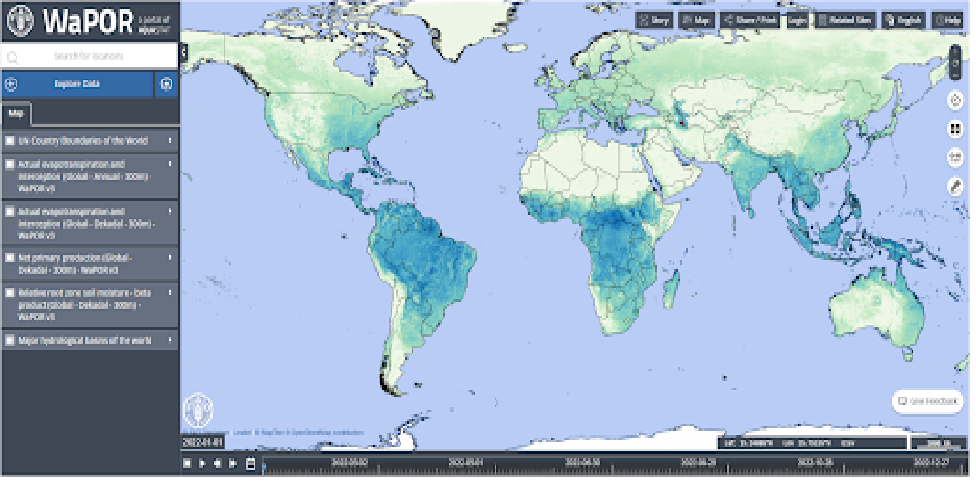Toggle Net primary production layer checkbox

pos(10,258)
